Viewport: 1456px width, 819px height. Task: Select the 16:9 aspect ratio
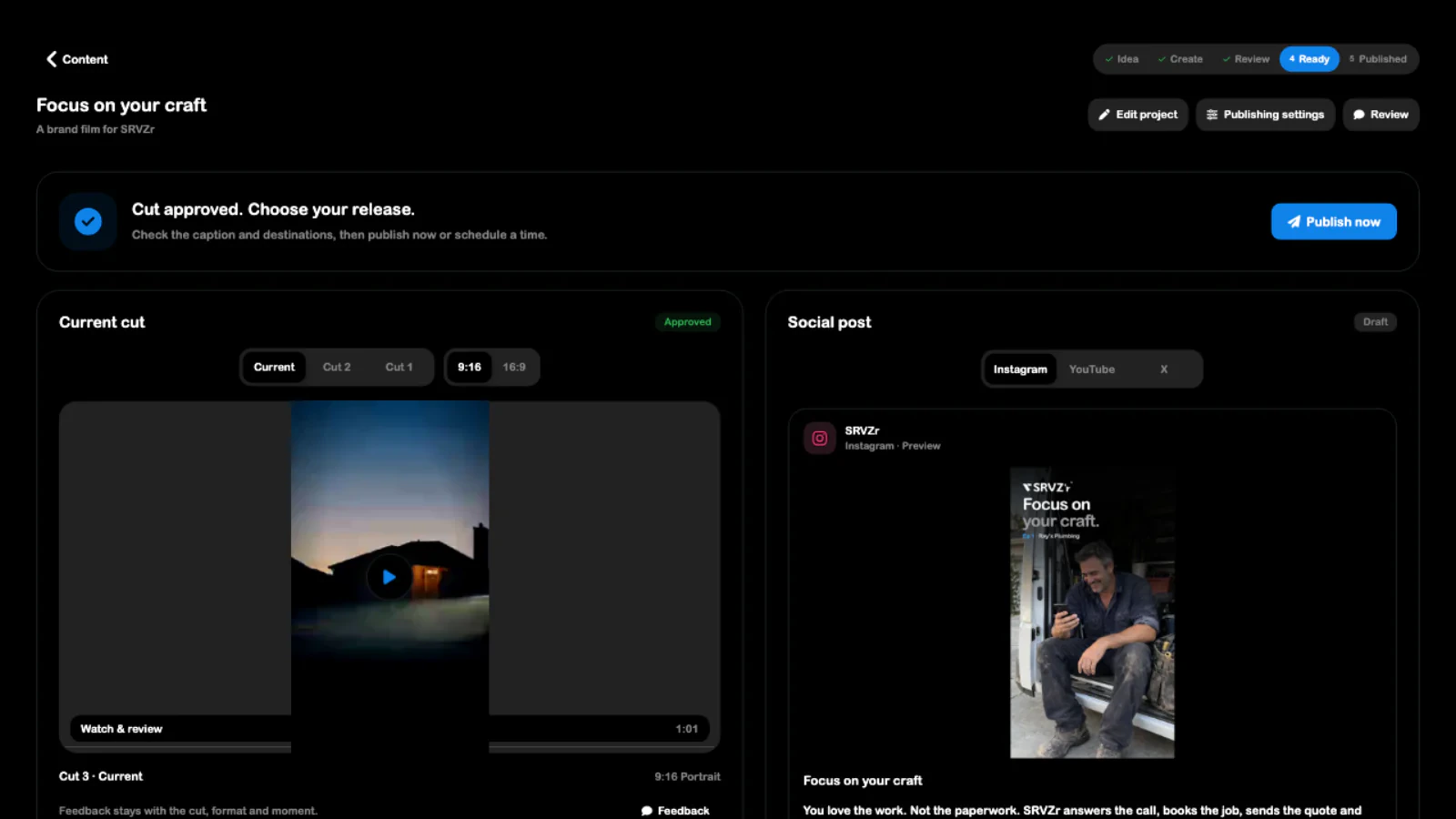pos(514,368)
